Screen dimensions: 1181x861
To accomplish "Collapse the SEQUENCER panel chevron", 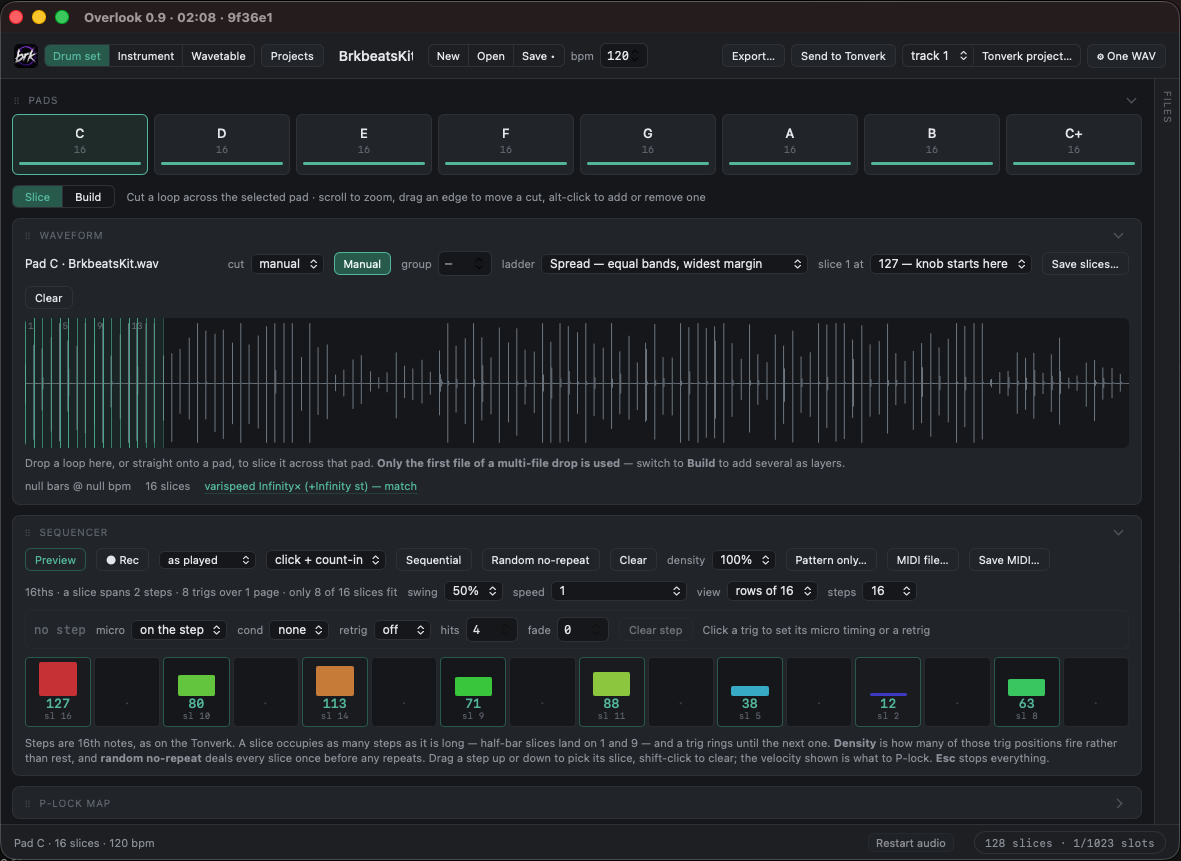I will point(1118,533).
